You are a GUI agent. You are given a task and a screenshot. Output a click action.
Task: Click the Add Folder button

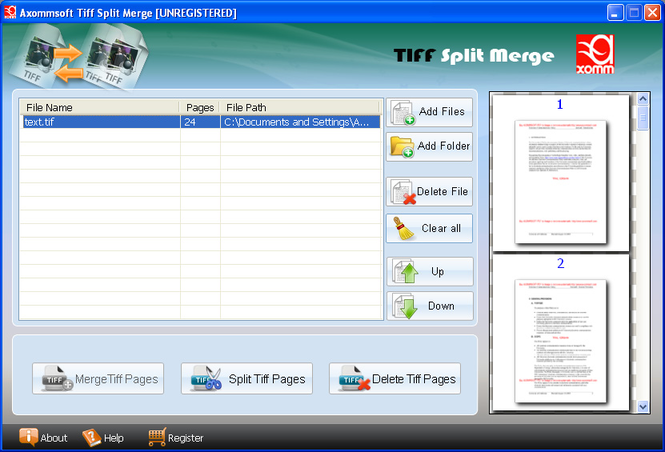pyautogui.click(x=429, y=147)
